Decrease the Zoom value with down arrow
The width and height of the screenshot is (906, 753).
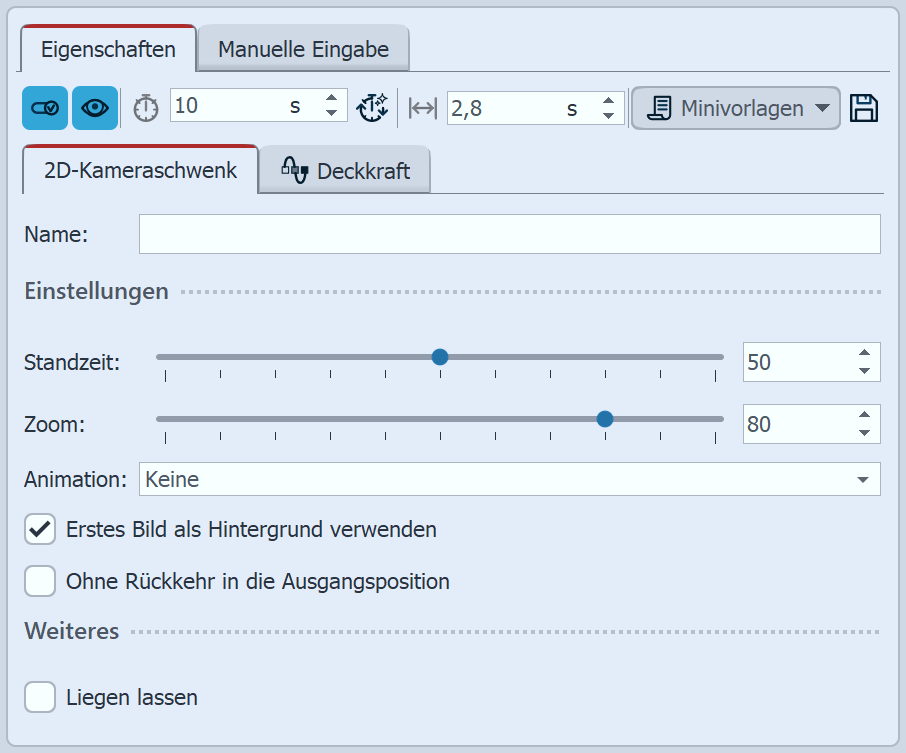[864, 433]
